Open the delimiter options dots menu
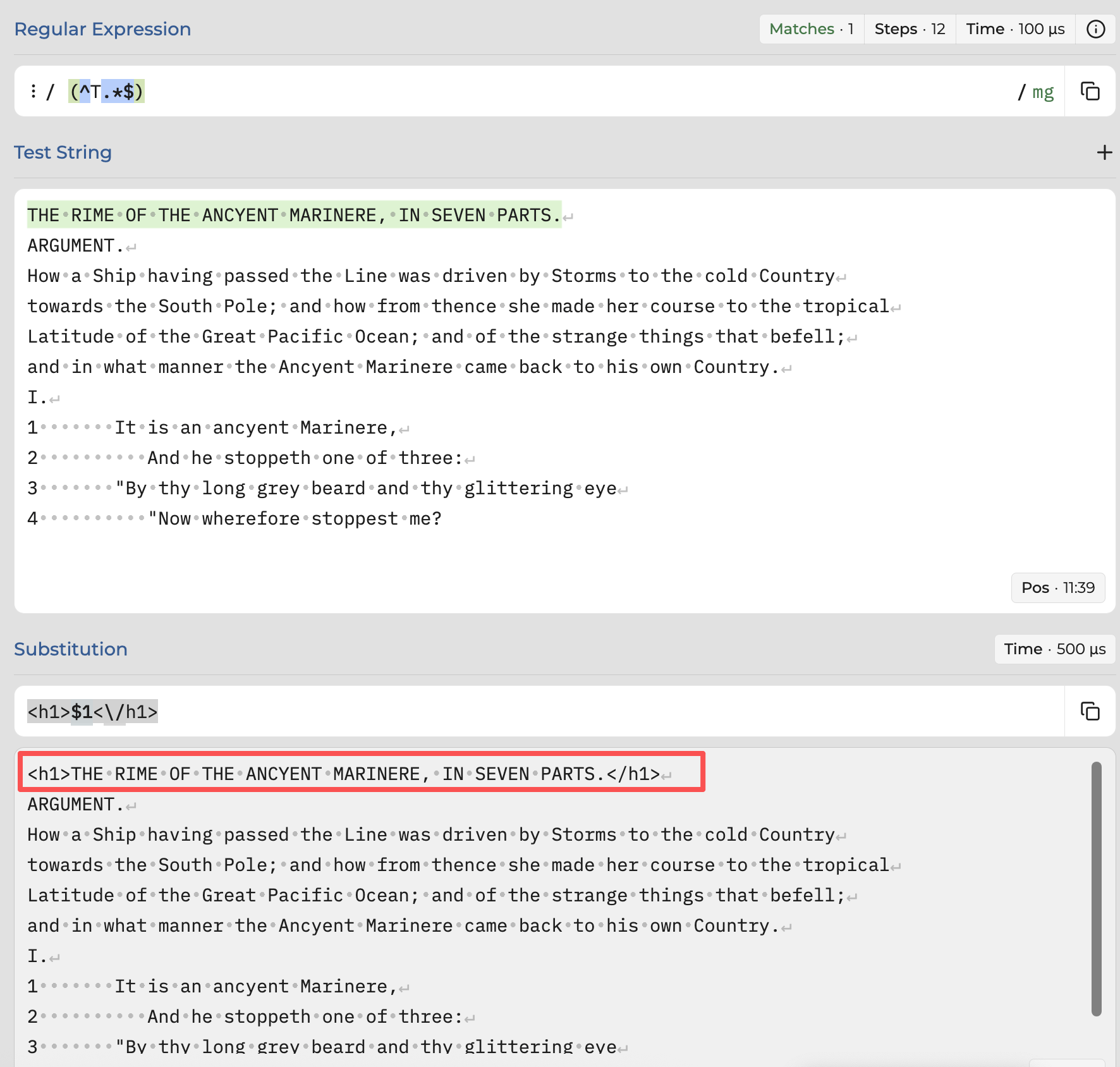The width and height of the screenshot is (1120, 1067). click(x=33, y=92)
